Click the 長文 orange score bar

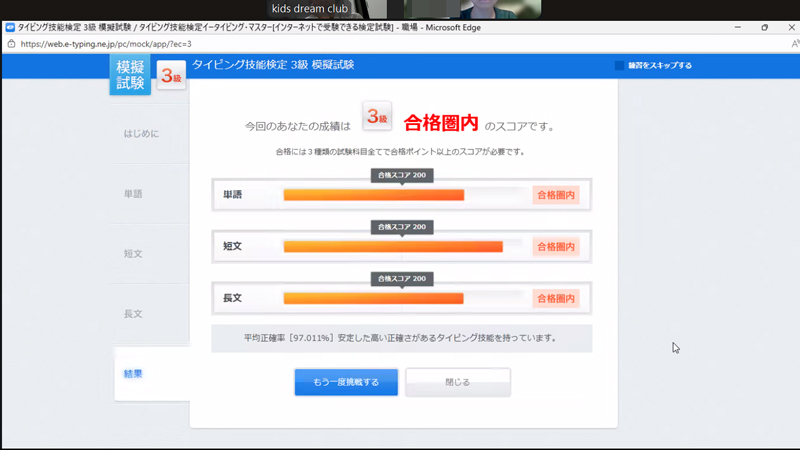(x=373, y=298)
